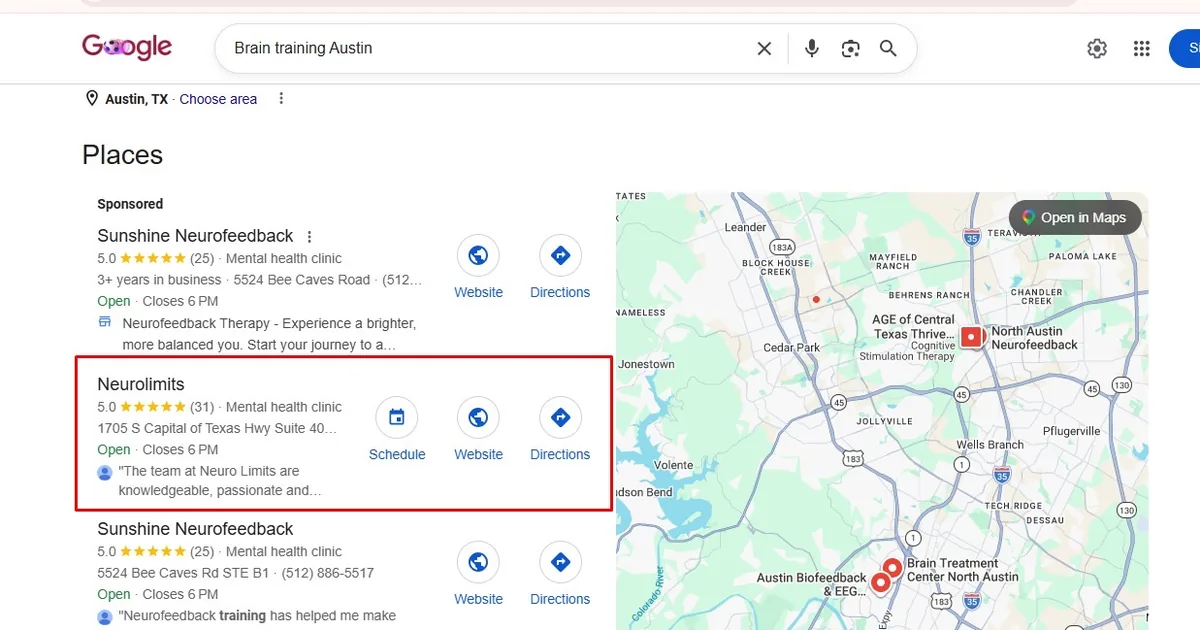Click the 5524 Bee Caves Rd STE B1 address

183,573
